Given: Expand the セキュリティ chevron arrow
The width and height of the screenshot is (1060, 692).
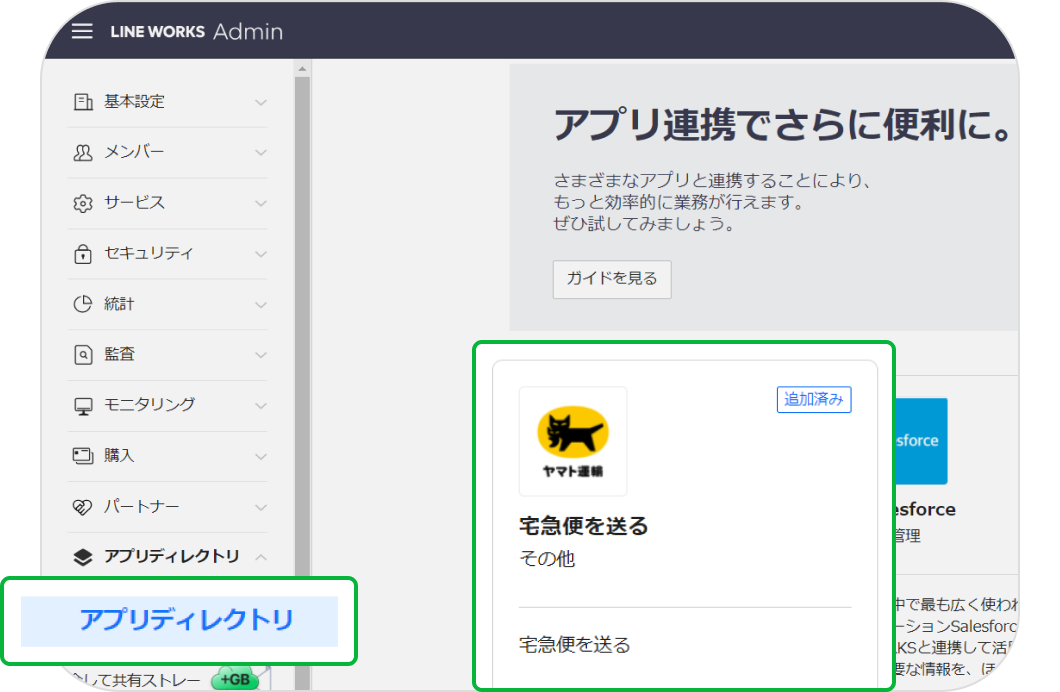Looking at the screenshot, I should click(261, 254).
